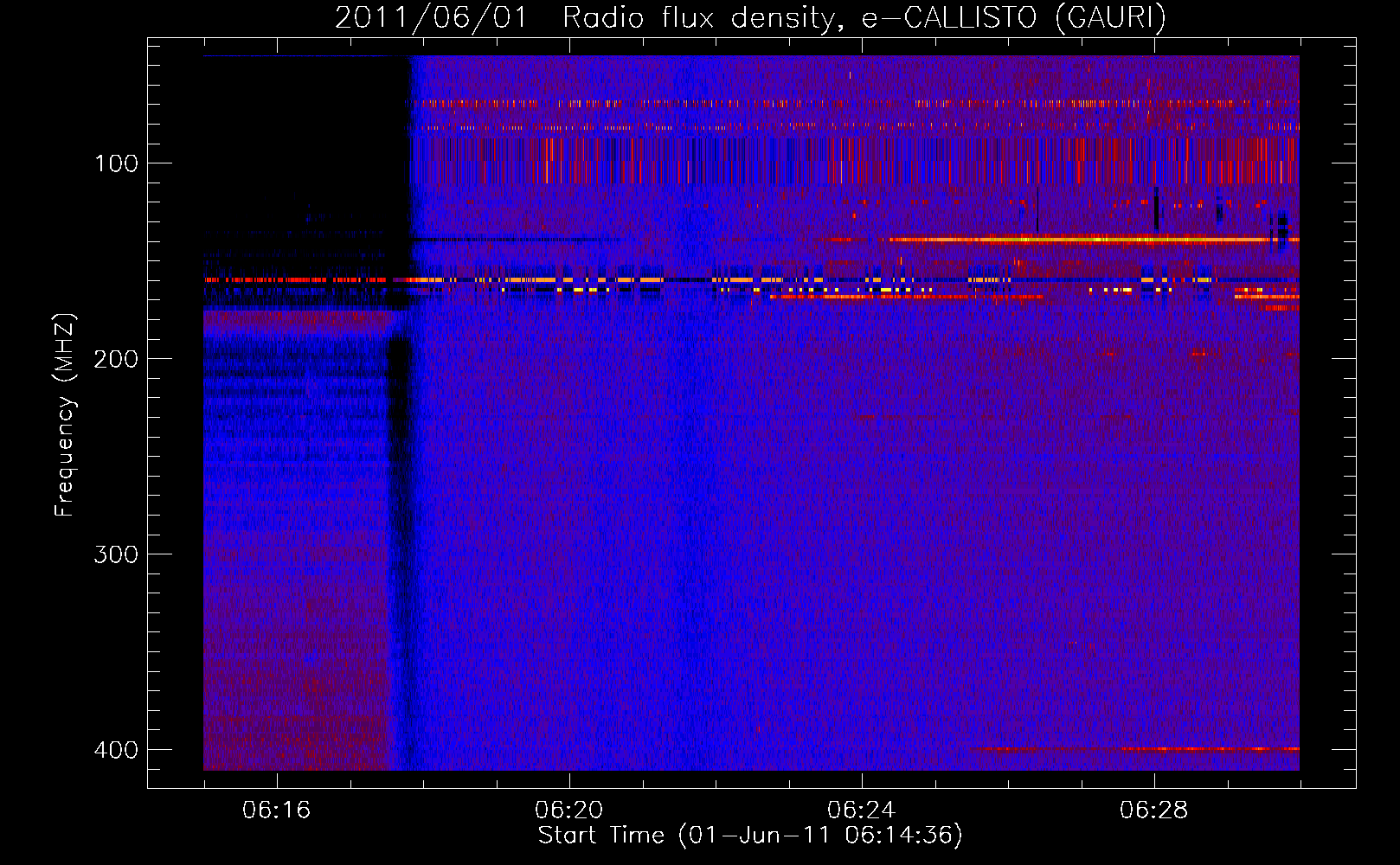
Task: Click the Start Time axis label text
Action: click(x=750, y=836)
